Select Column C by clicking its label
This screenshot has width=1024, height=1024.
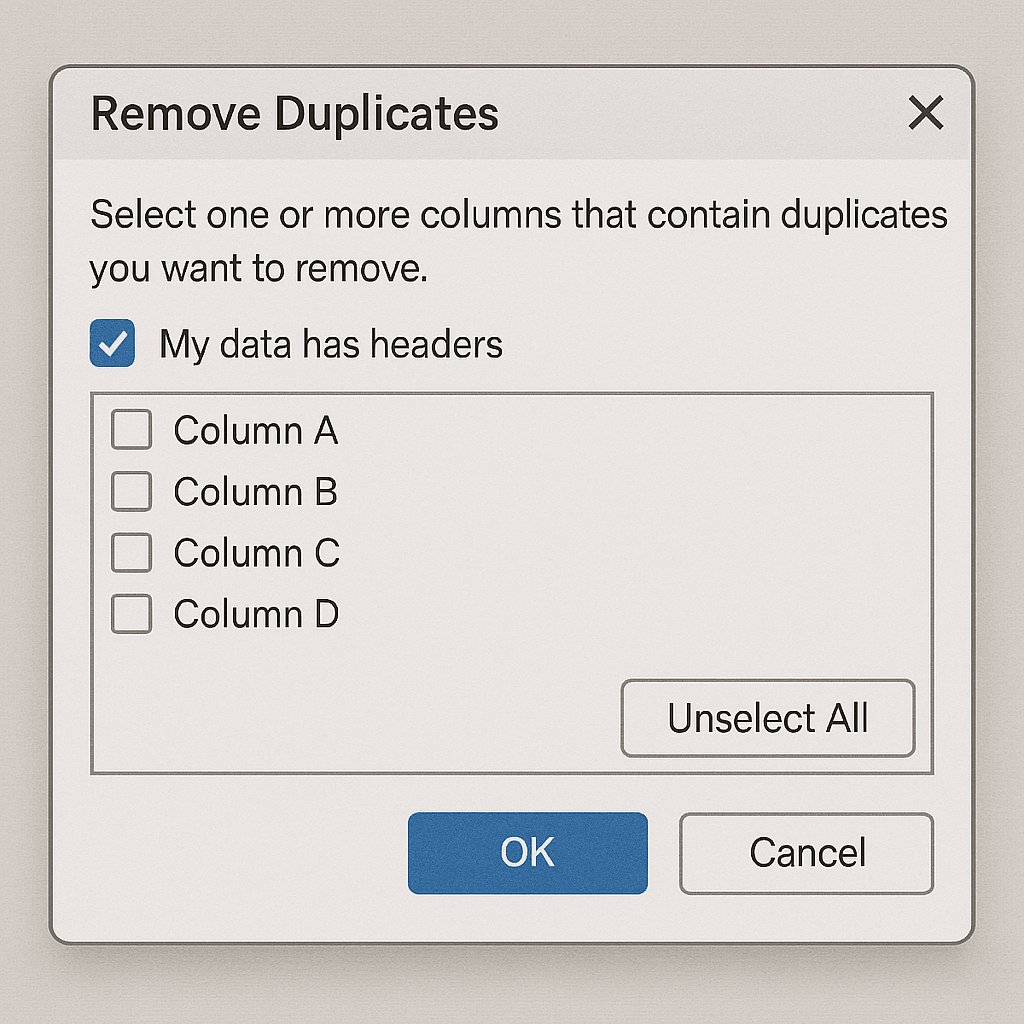pos(255,553)
